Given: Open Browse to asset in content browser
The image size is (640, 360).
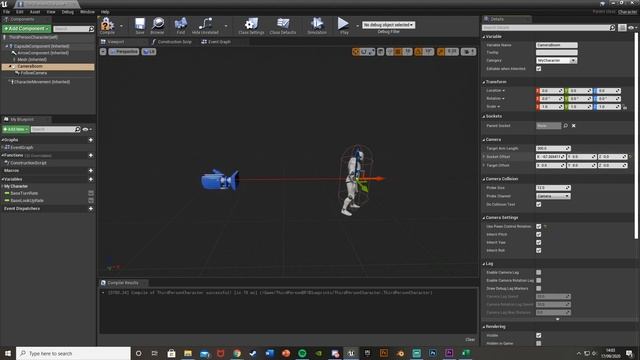Looking at the screenshot, I should 158,26.
